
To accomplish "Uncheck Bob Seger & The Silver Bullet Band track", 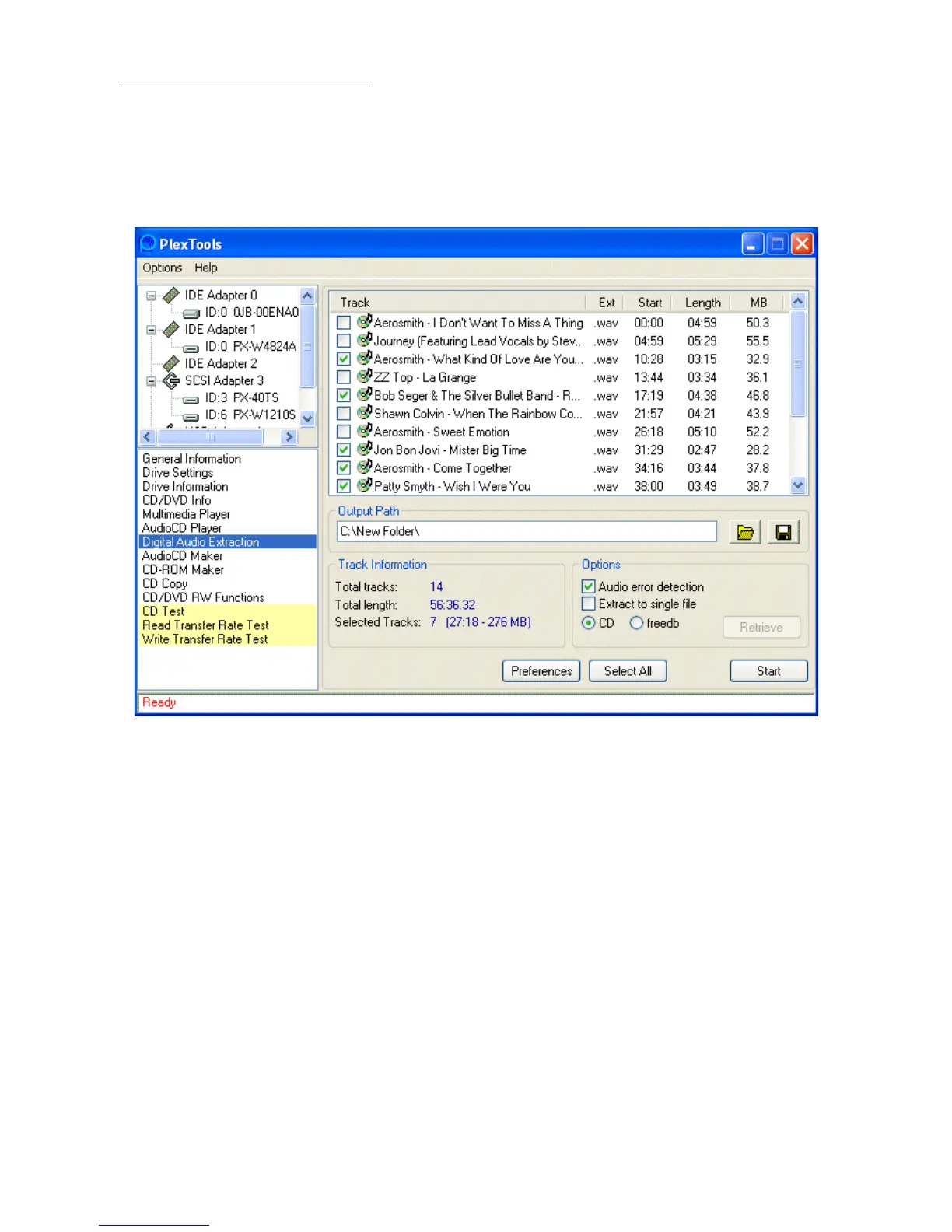I will tap(343, 395).
